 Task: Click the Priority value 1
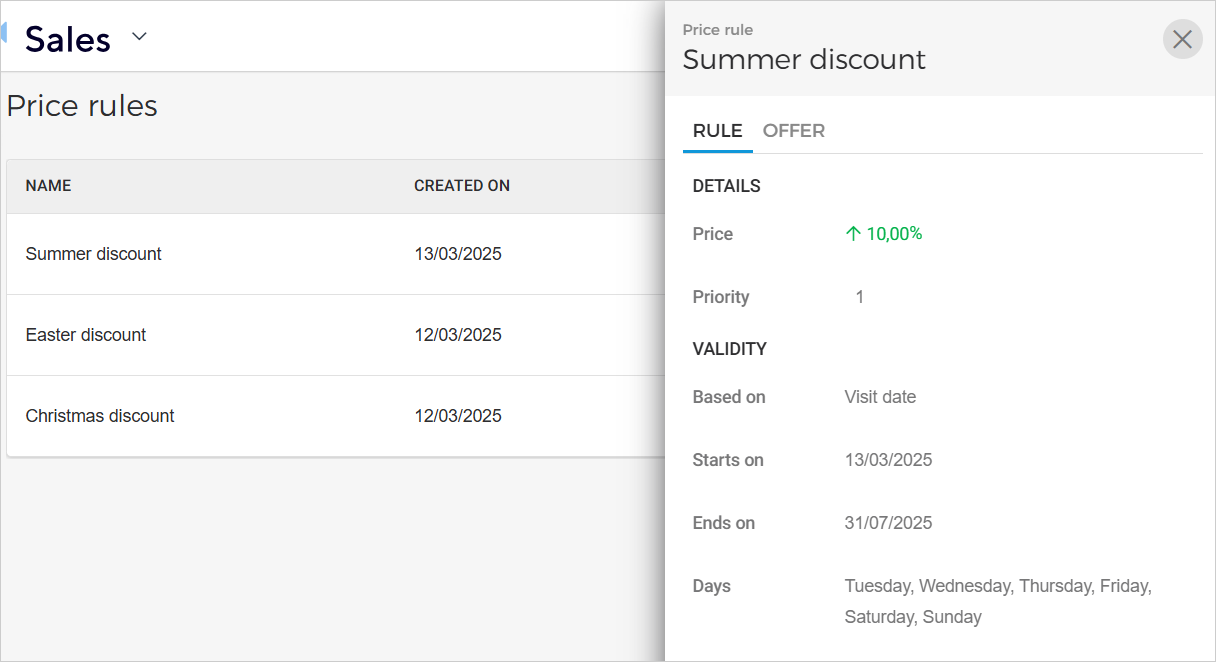(860, 297)
